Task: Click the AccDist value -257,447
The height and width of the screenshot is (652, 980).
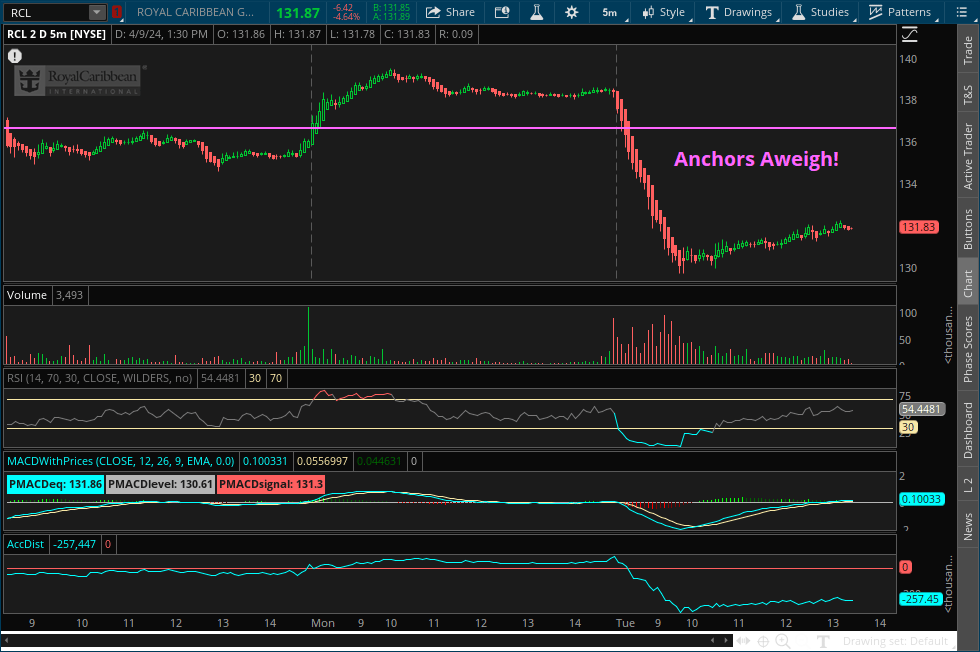Action: [x=74, y=544]
